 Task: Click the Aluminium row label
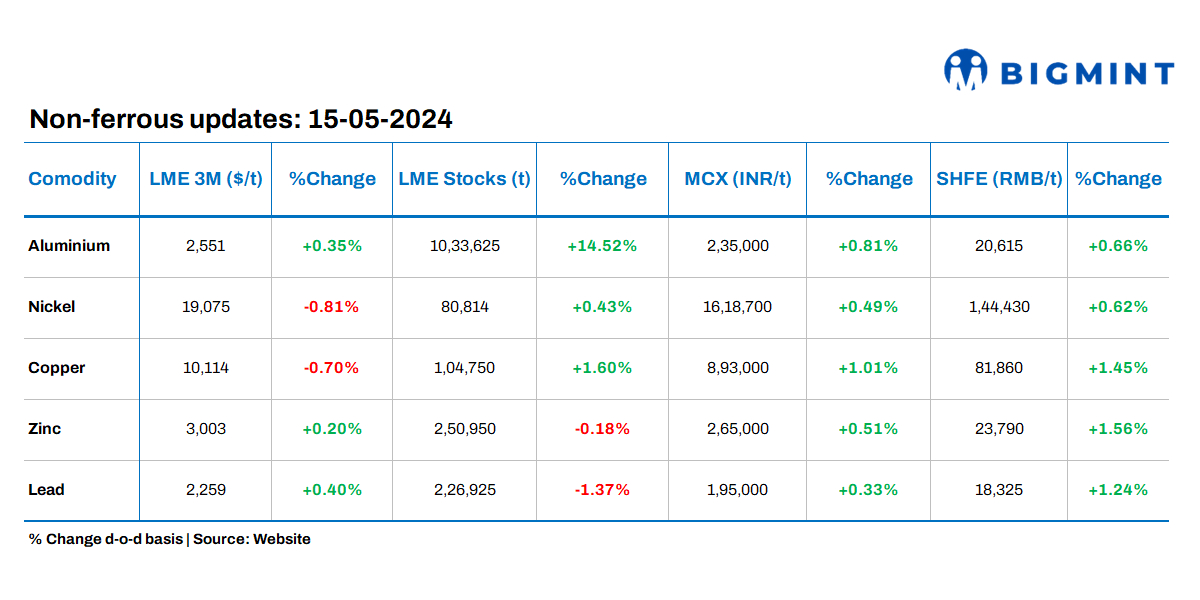pos(69,245)
